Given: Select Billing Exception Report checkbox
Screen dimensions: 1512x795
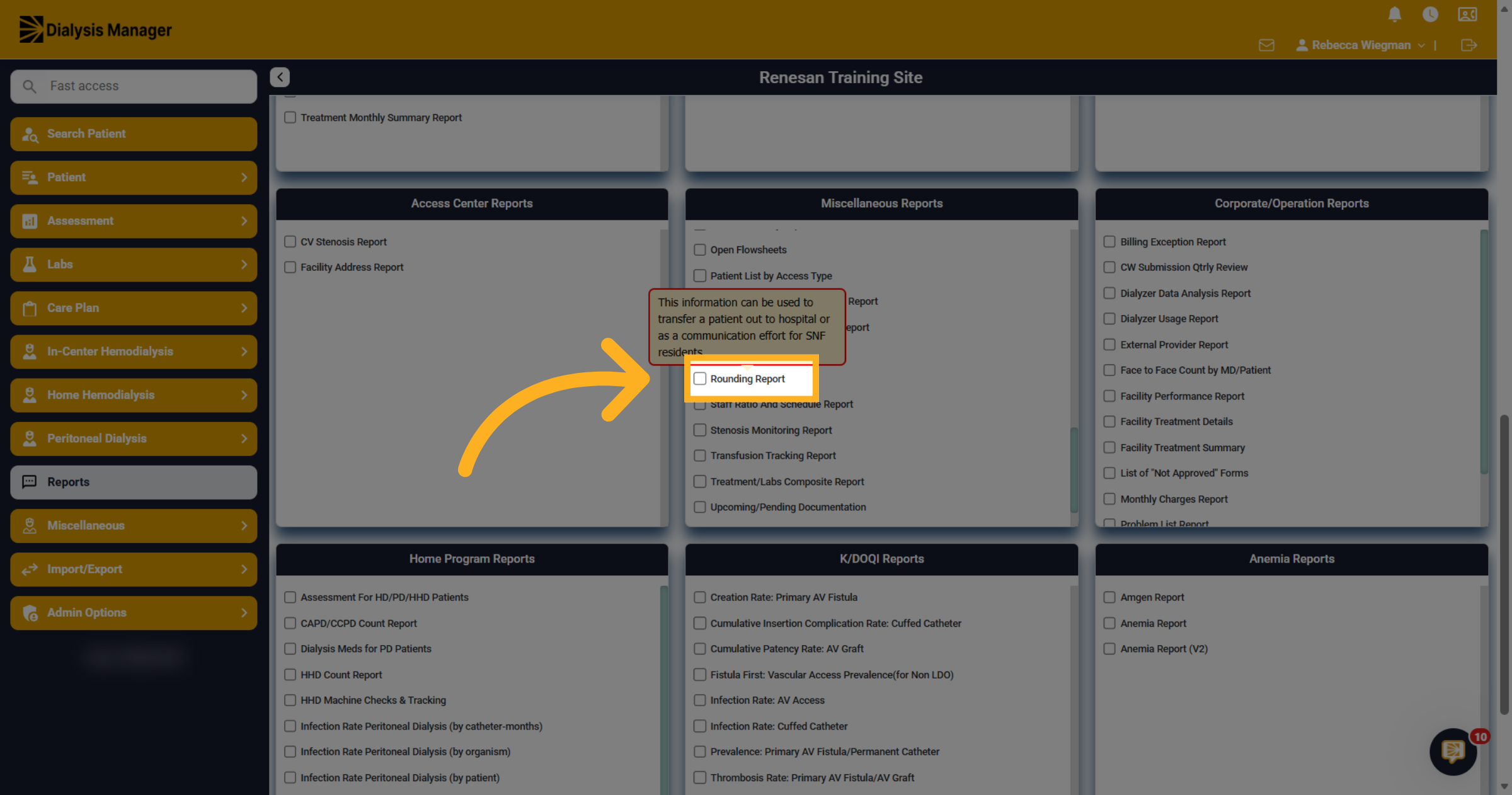Looking at the screenshot, I should click(x=1109, y=242).
